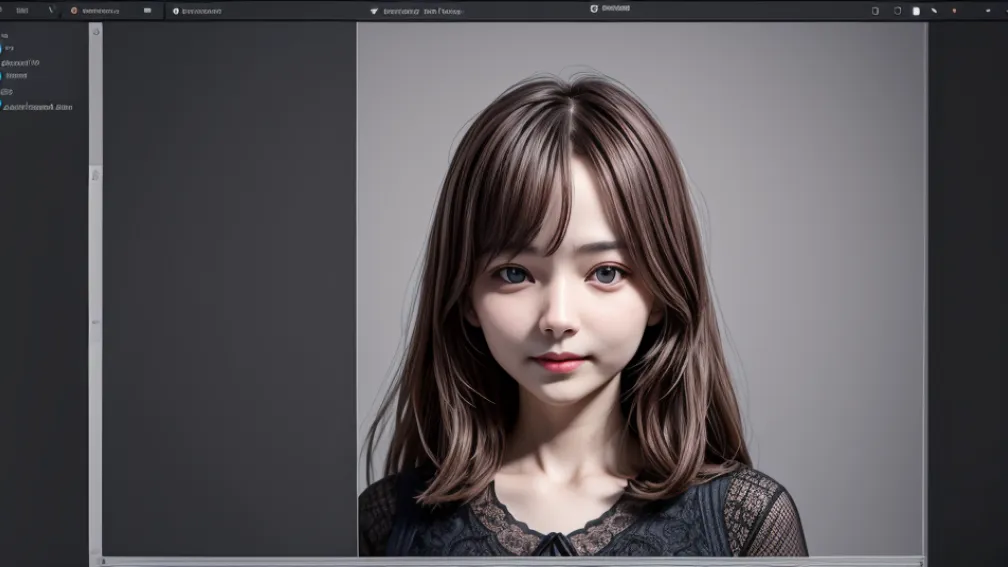The height and width of the screenshot is (567, 1008).
Task: Click the horizontal scrollbar below the canvas
Action: pyautogui.click(x=512, y=562)
